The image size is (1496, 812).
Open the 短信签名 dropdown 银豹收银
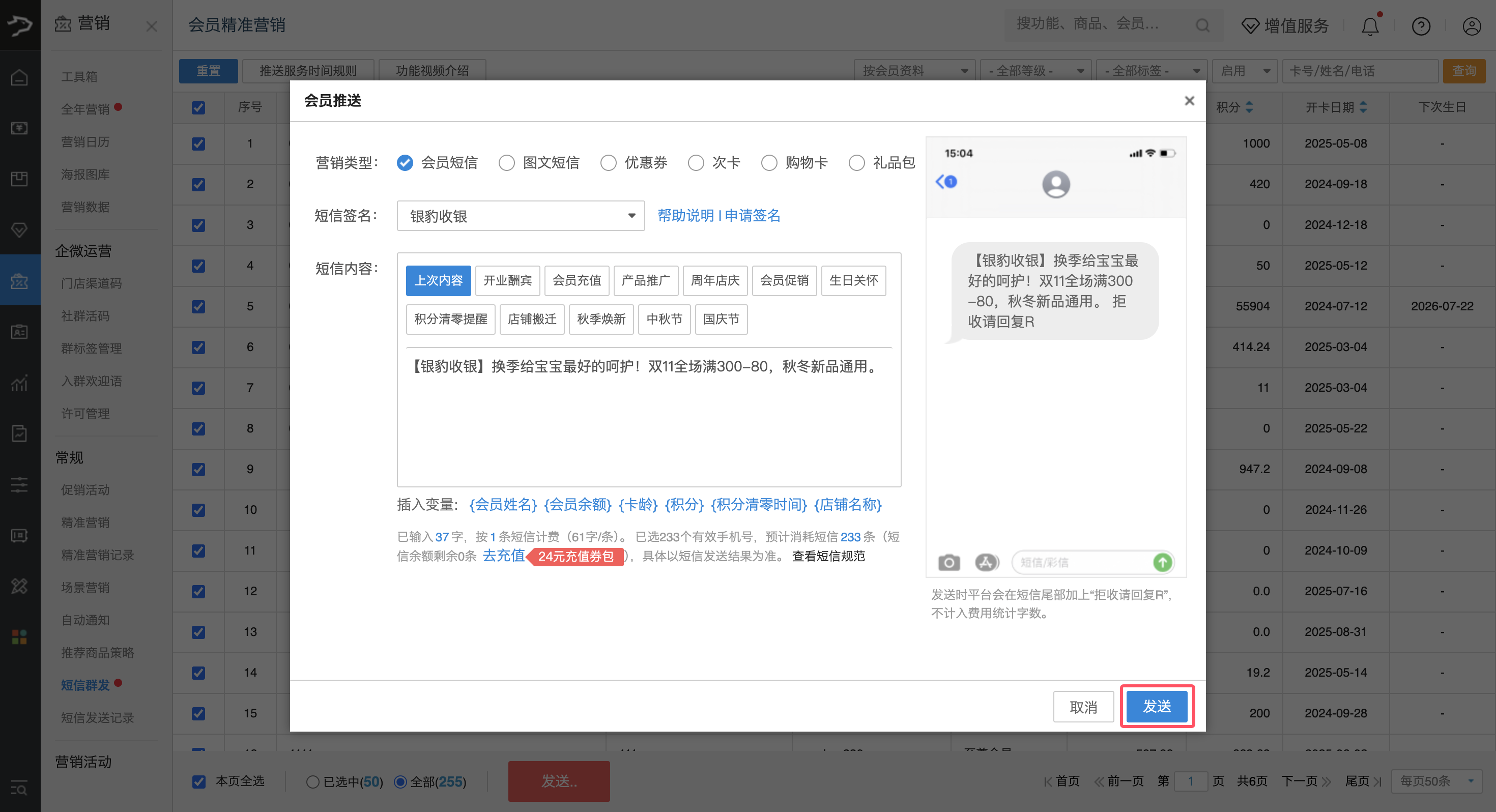tap(521, 216)
